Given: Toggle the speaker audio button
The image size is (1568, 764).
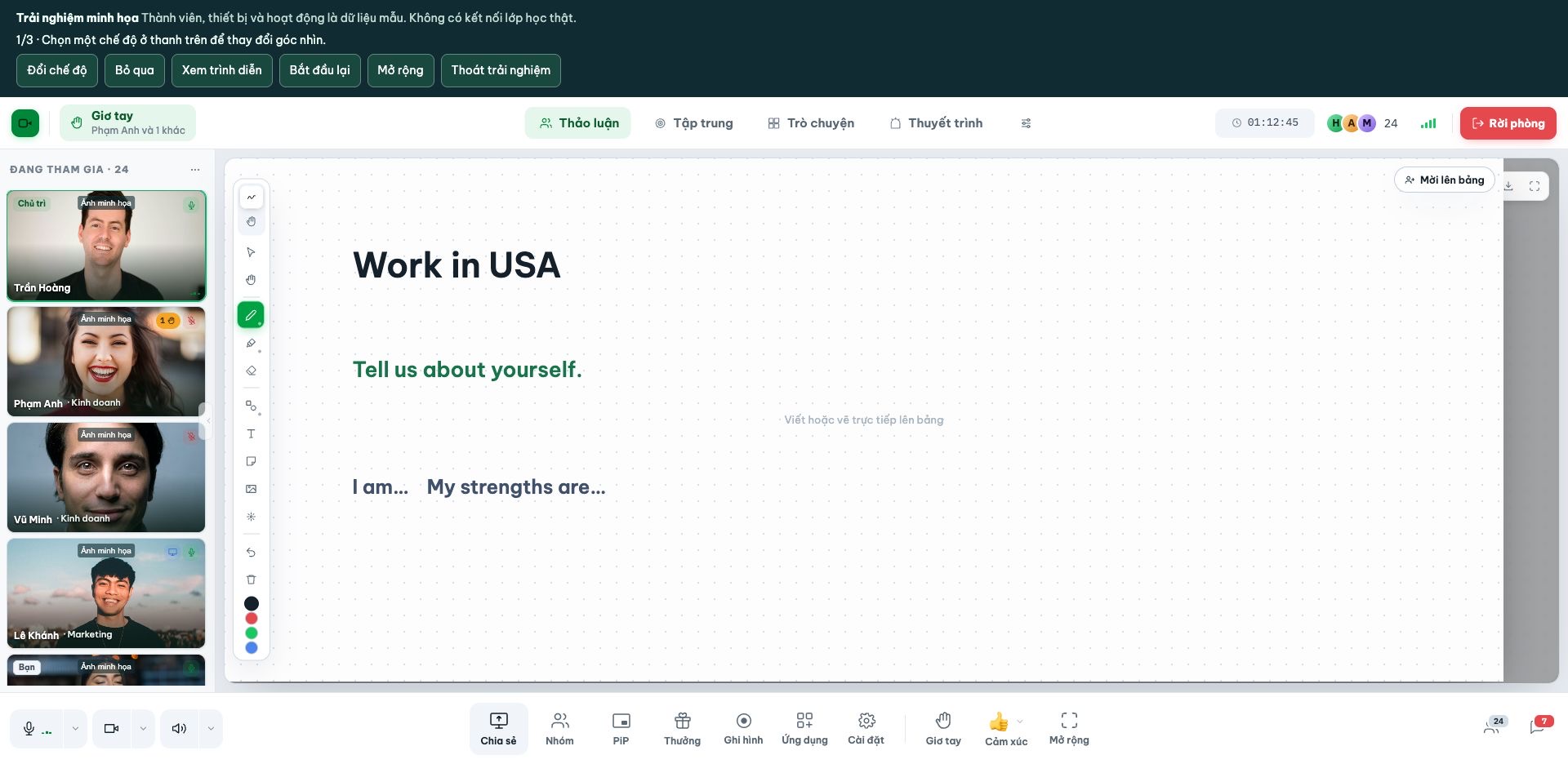Looking at the screenshot, I should tap(180, 729).
